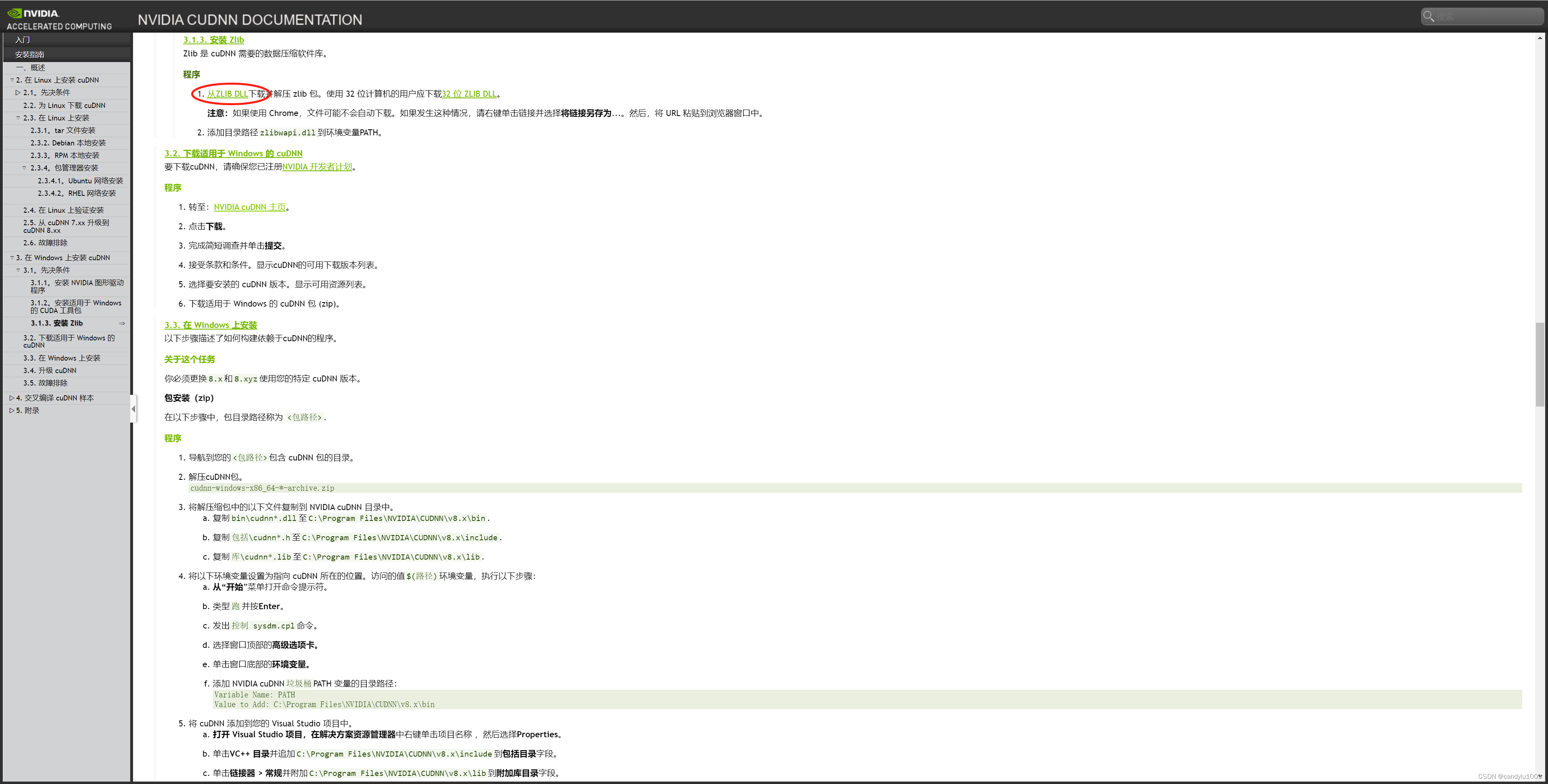Open the 'NVIDIA cuDNN 主页' link

click(250, 207)
